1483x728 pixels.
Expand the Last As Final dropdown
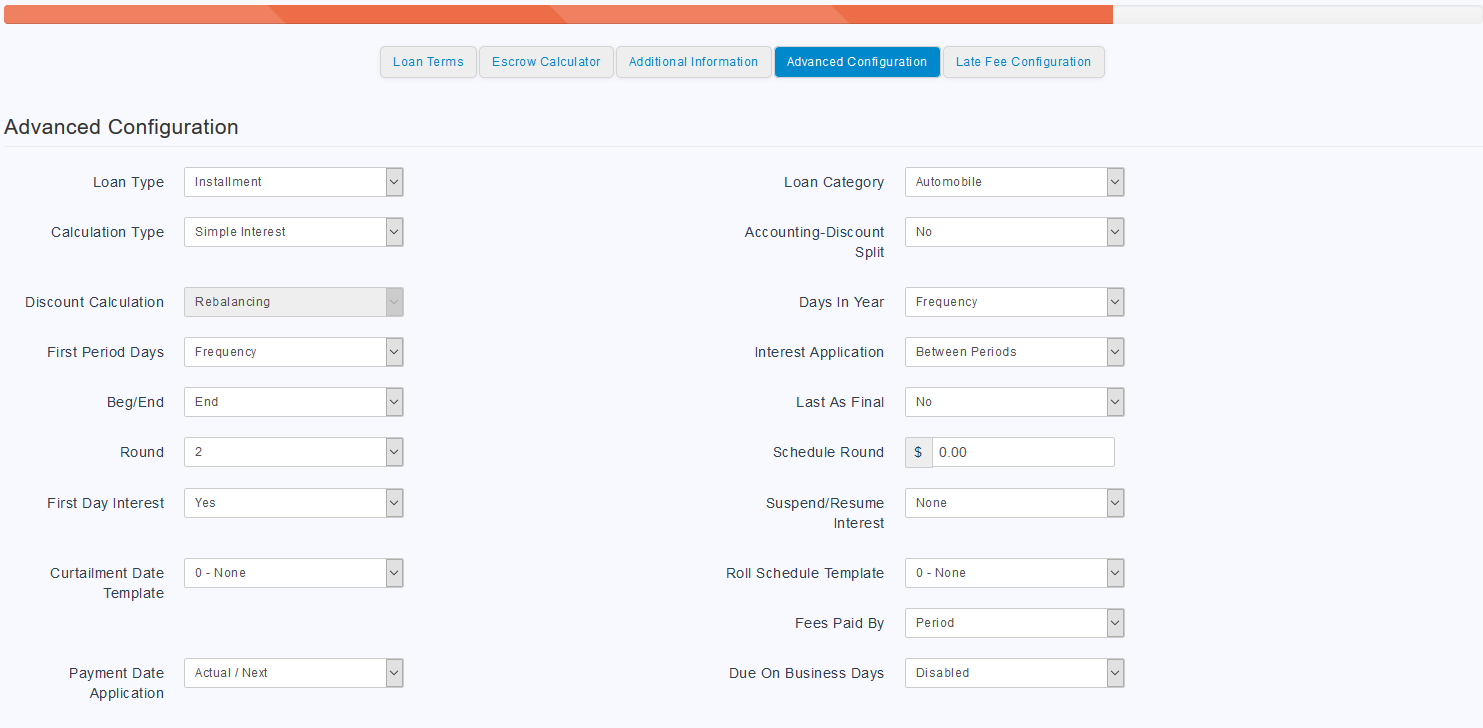[1014, 402]
